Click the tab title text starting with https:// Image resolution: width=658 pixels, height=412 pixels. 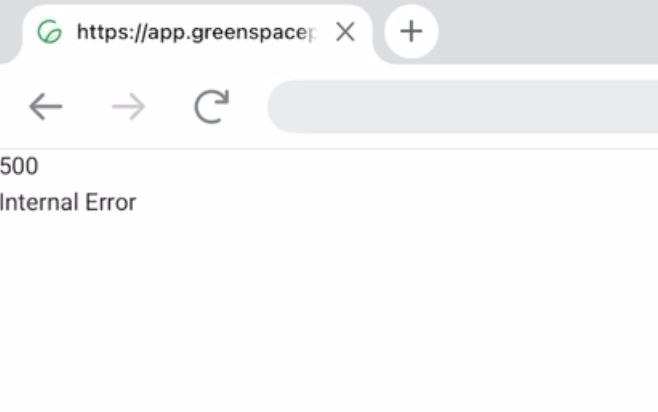point(195,32)
